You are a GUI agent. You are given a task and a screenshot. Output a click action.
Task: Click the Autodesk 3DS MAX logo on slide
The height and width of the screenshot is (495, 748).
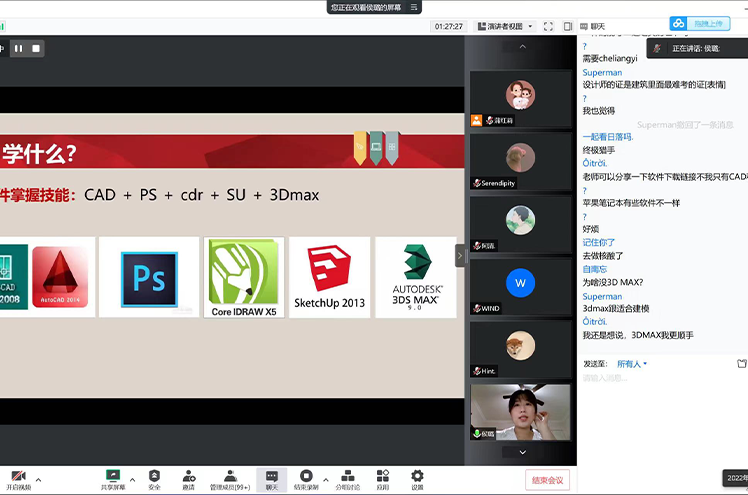point(416,278)
